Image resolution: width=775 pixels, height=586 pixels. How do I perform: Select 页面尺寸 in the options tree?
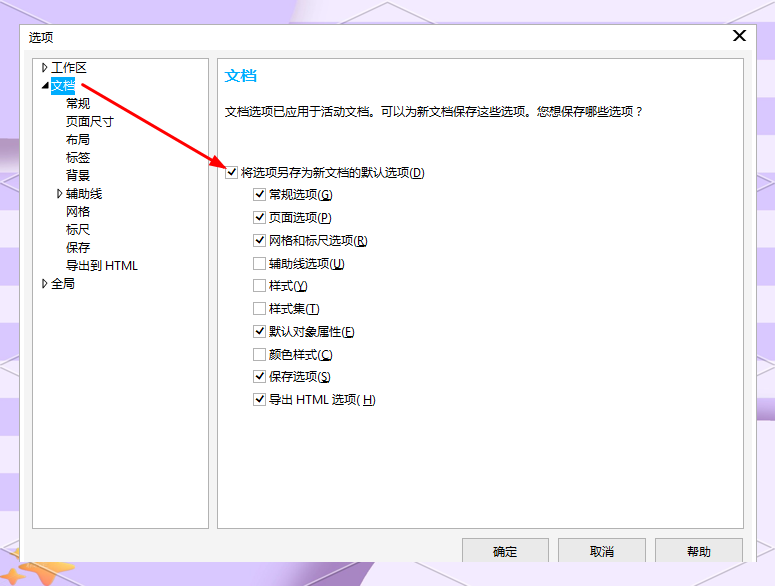pos(89,121)
